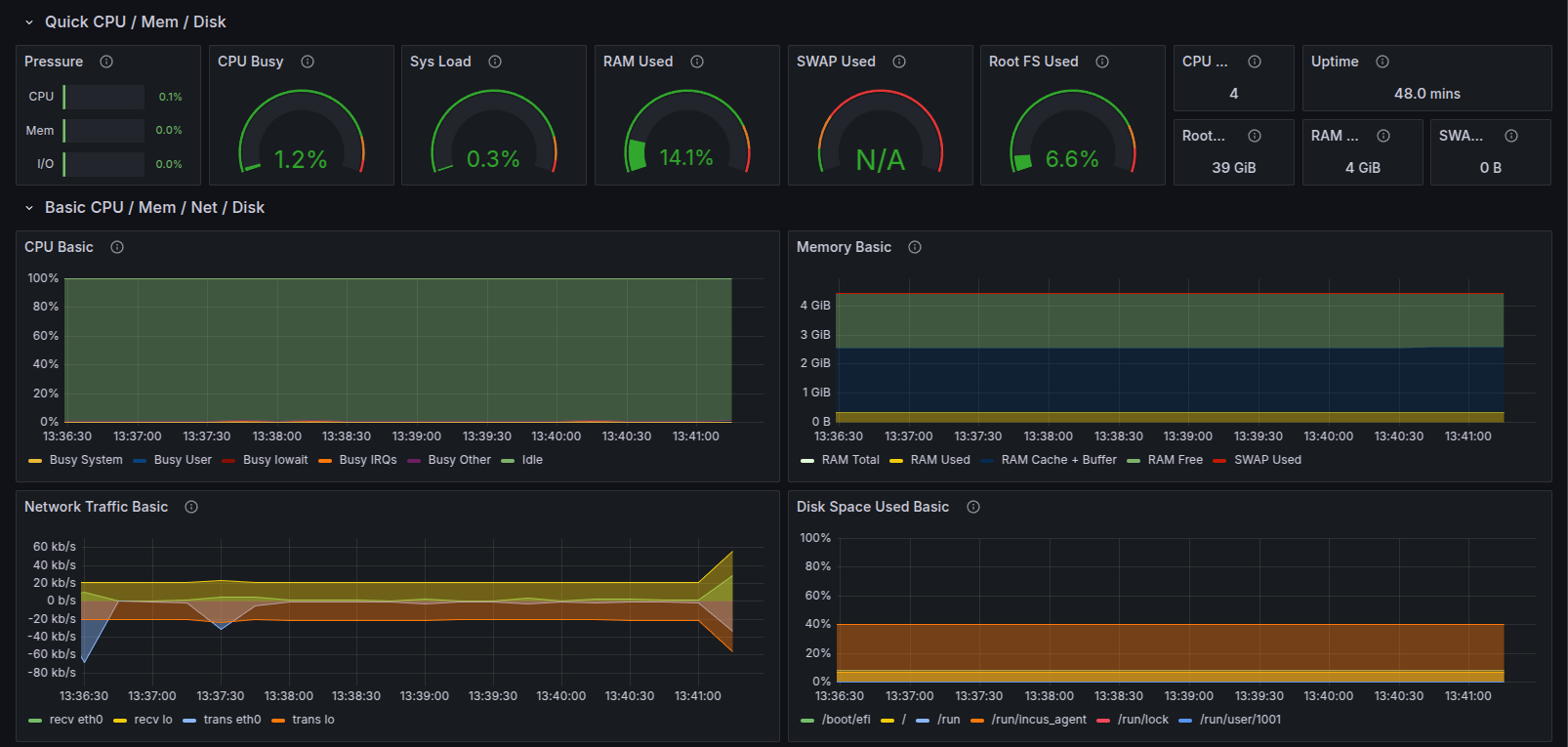Click the info icon beside Pressure

(106, 62)
